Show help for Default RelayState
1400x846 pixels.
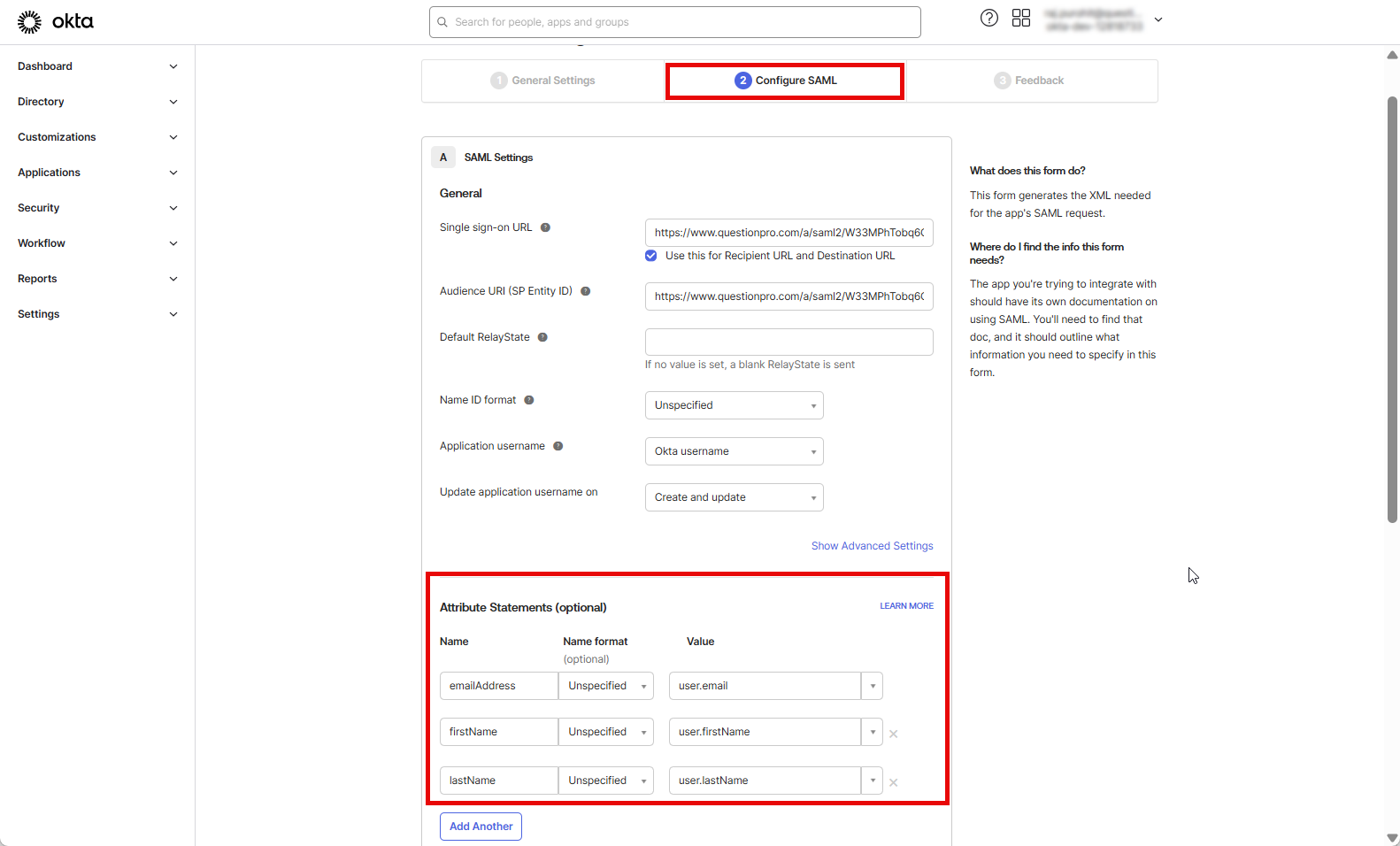click(x=542, y=337)
